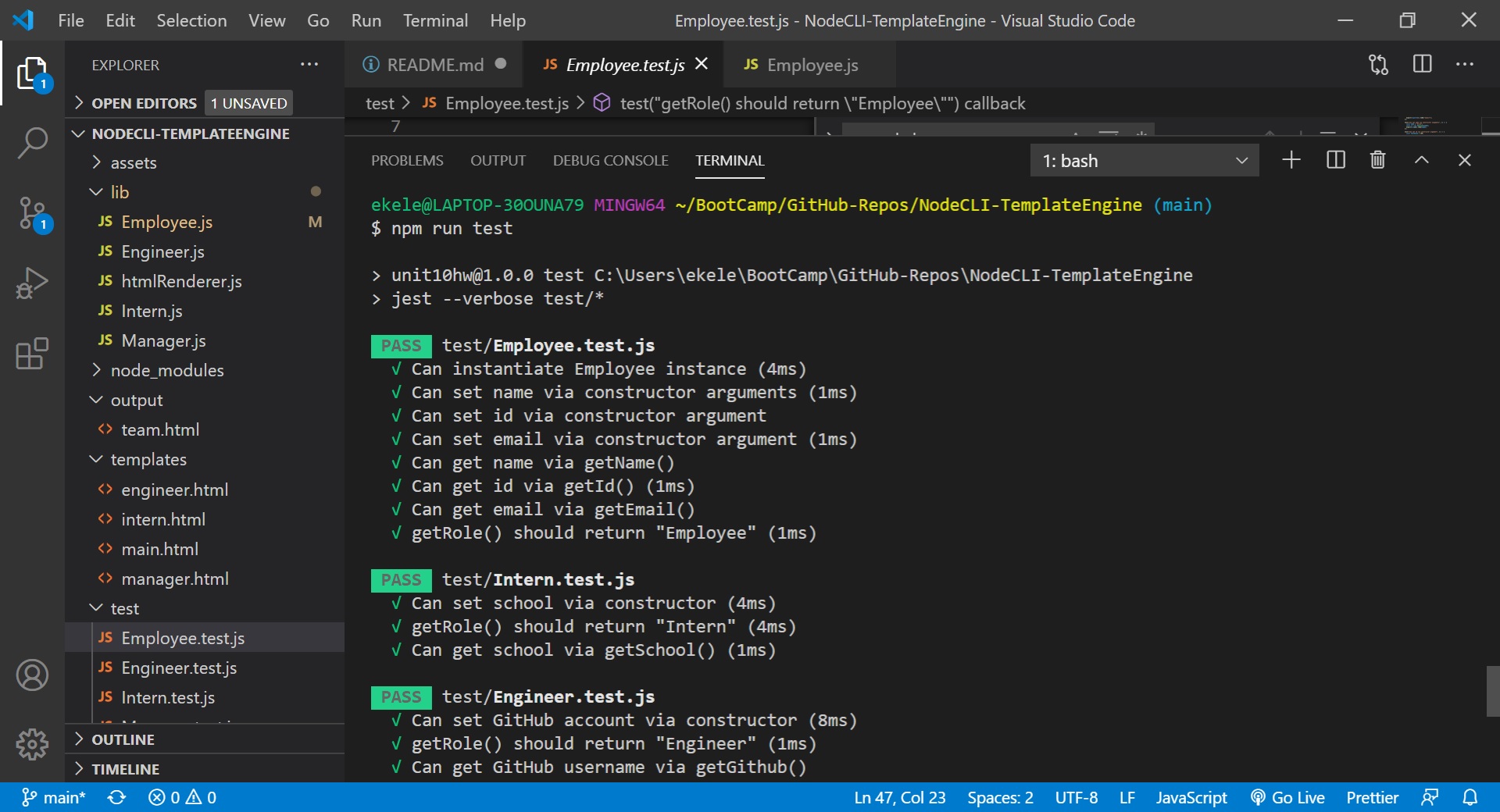Create a new terminal with plus icon
Image resolution: width=1500 pixels, height=812 pixels.
pos(1291,160)
